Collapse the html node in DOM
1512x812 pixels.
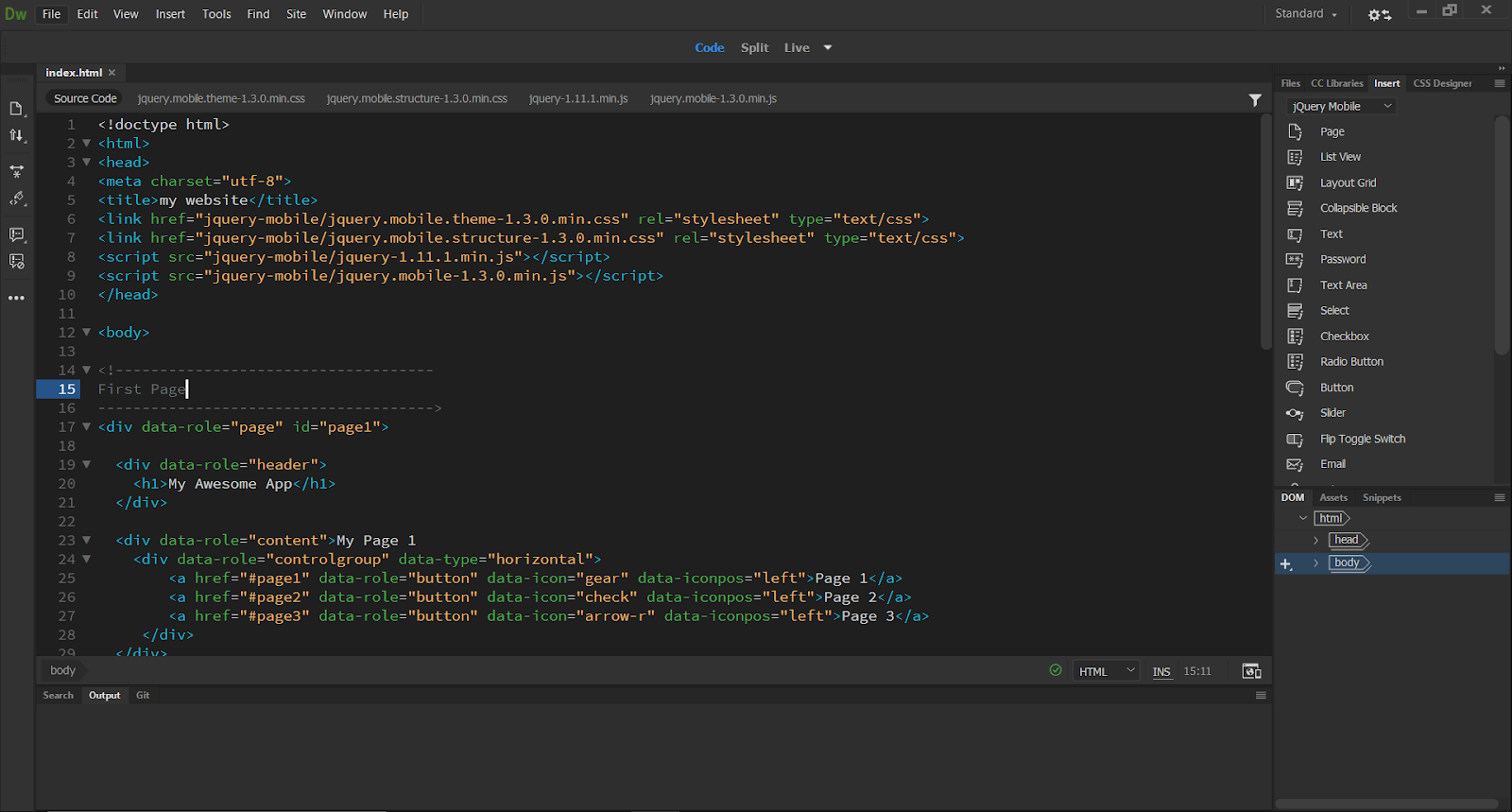(1303, 518)
